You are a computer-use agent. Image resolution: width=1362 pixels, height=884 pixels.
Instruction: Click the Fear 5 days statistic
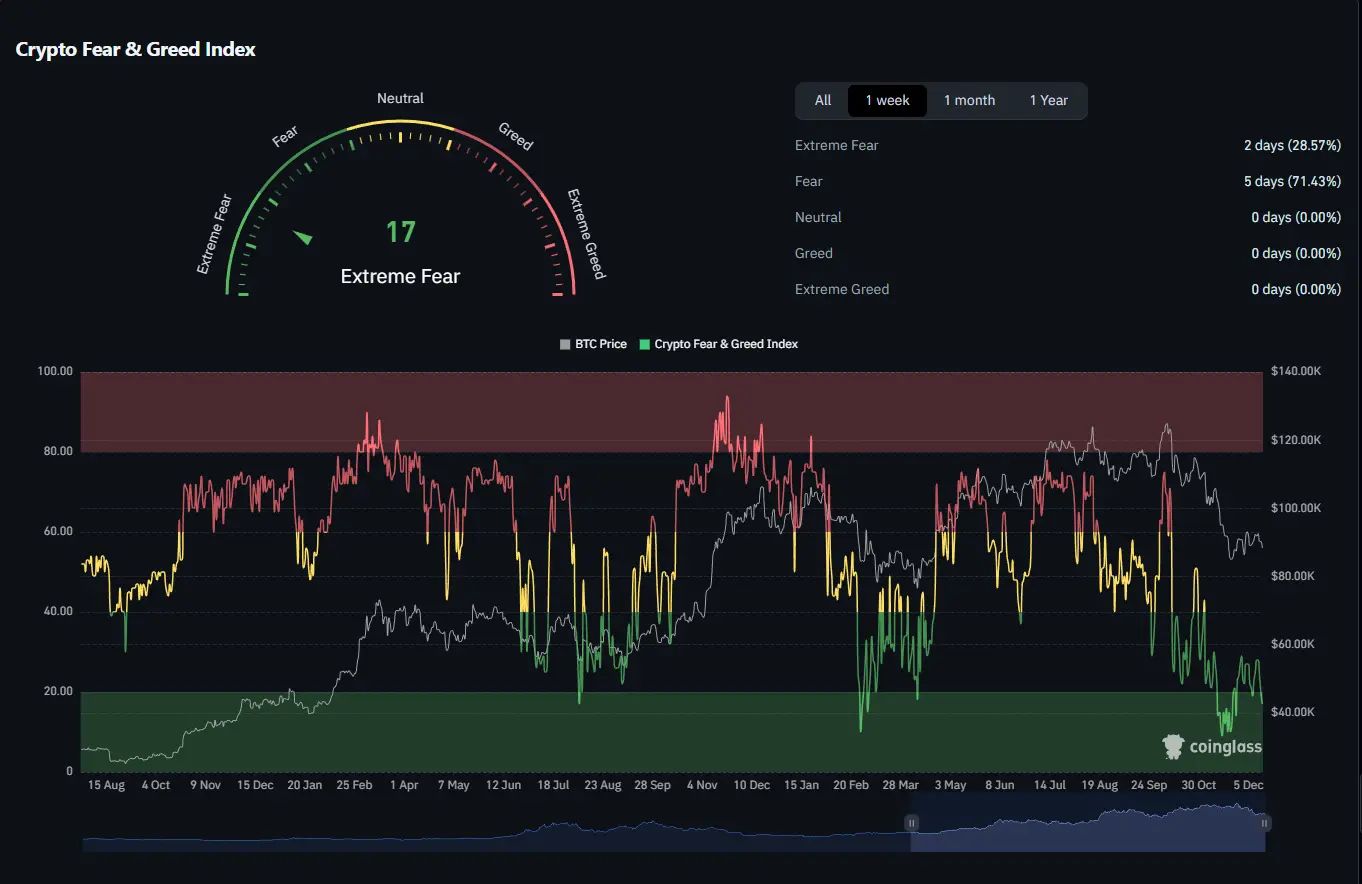(x=1292, y=181)
